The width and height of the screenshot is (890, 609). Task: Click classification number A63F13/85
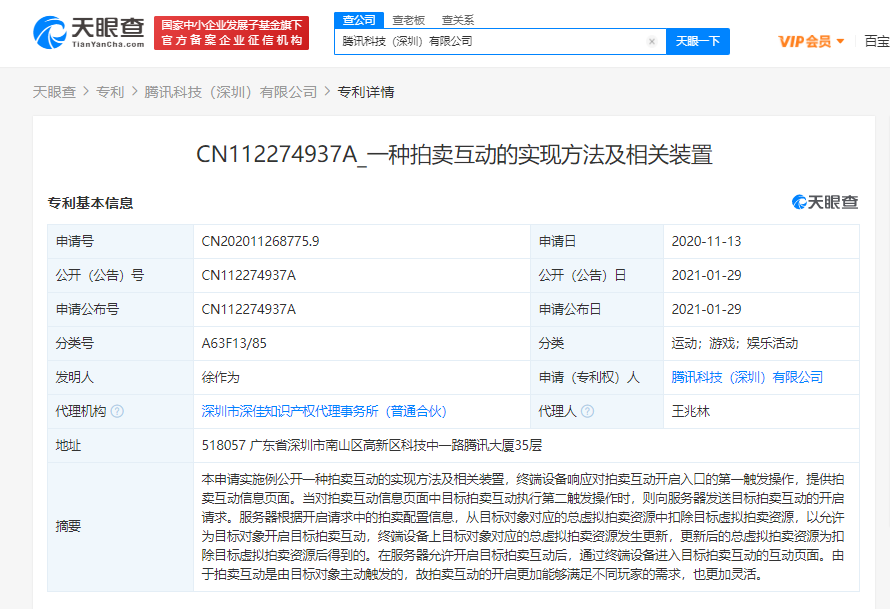coord(234,343)
